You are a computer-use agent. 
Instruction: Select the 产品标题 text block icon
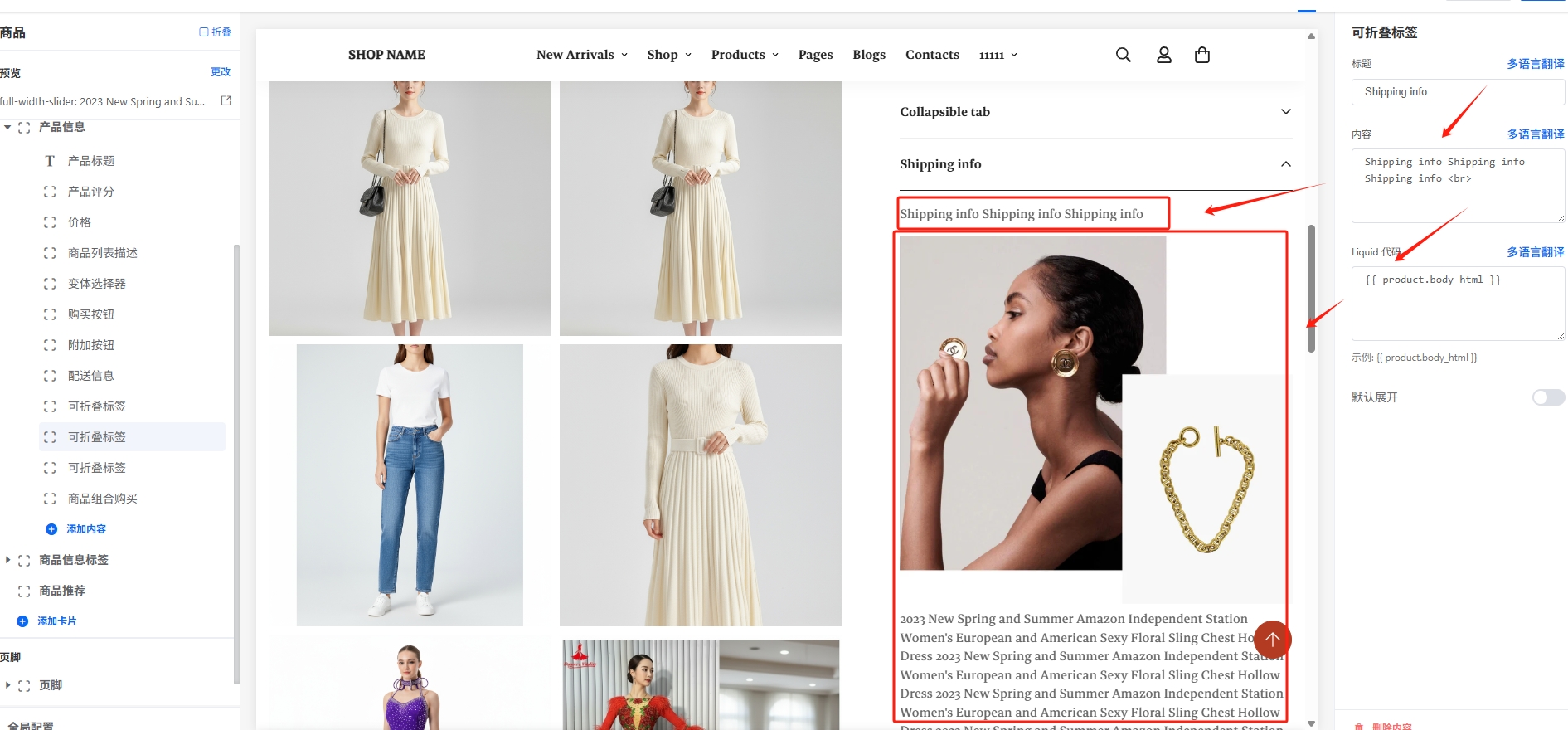point(50,161)
